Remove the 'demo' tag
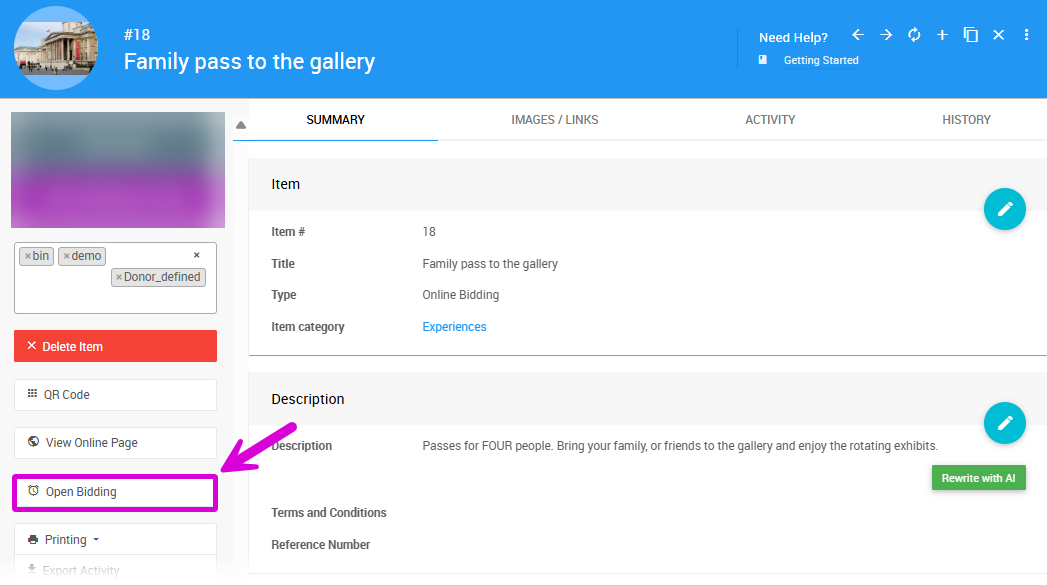 (x=66, y=256)
